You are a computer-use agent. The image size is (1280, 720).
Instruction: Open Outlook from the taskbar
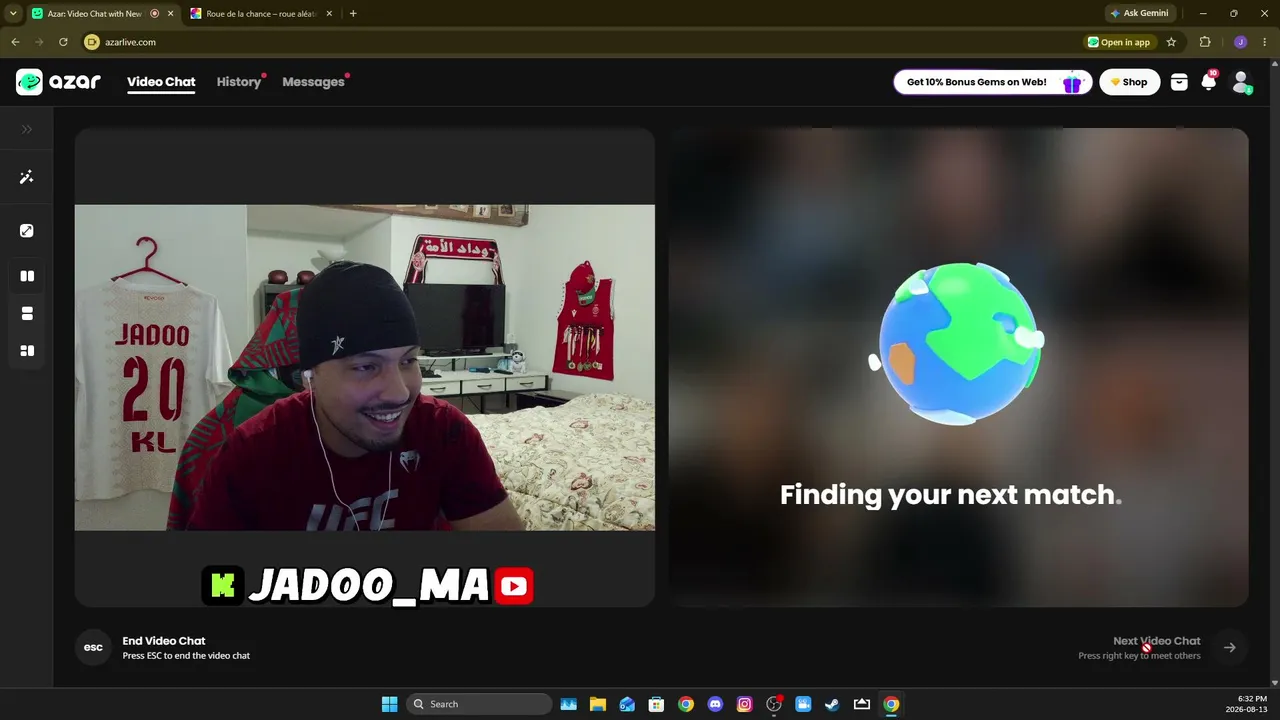627,704
